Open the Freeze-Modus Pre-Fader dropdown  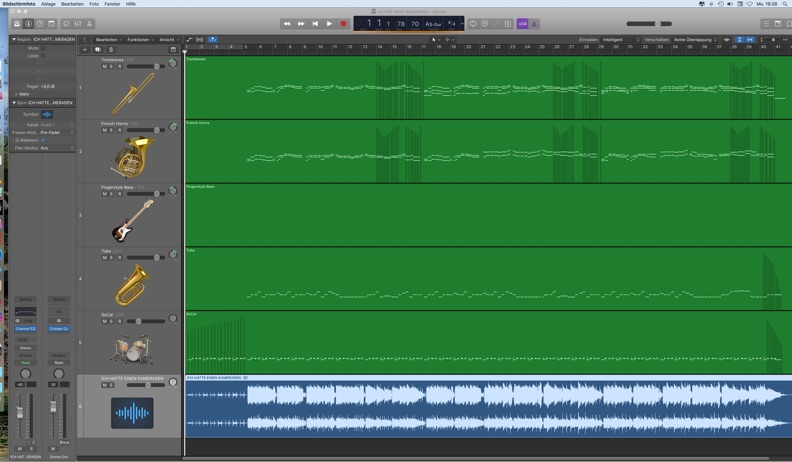(57, 132)
